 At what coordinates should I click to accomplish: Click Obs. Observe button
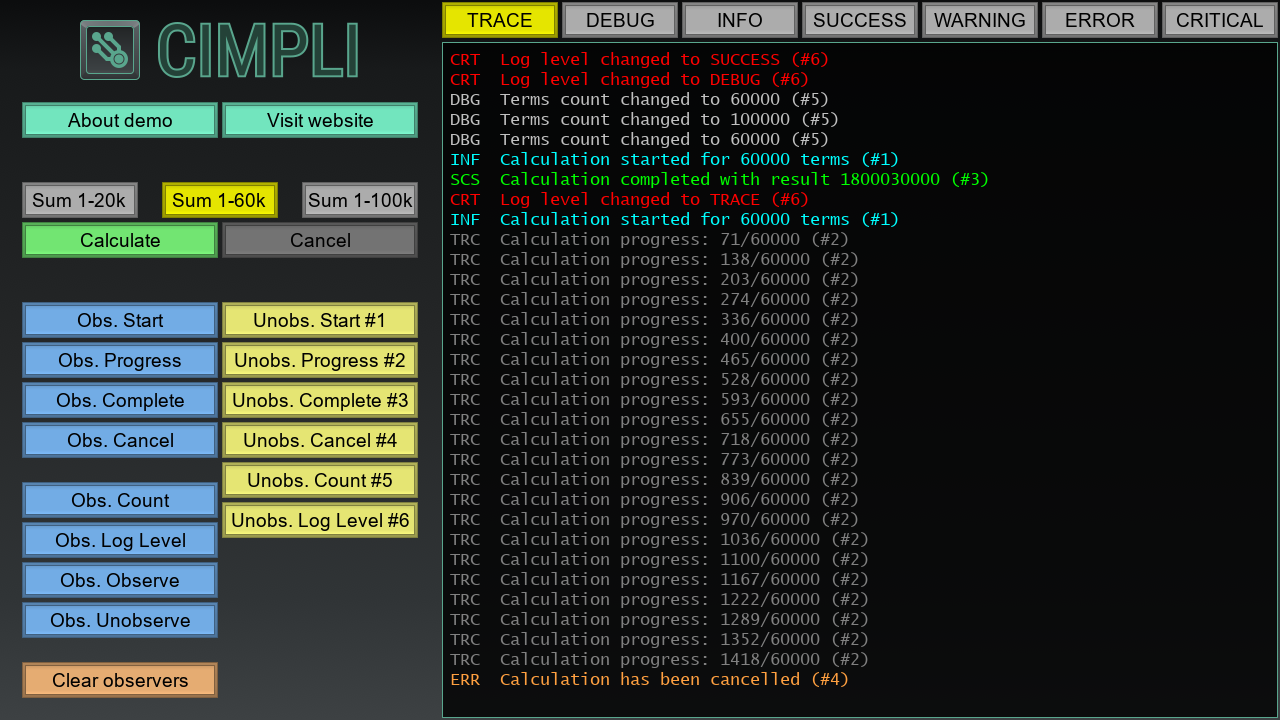coord(120,580)
